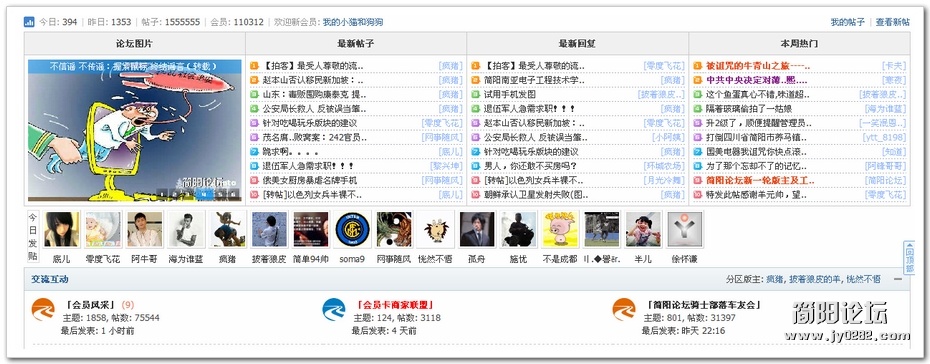Image resolution: width=930 pixels, height=364 pixels.
Task: Open the cartoon slideshow image in 论坛图片
Action: (x=135, y=130)
